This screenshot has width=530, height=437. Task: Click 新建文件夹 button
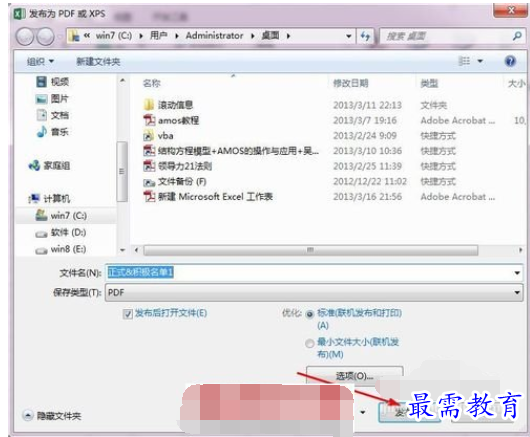coord(98,62)
